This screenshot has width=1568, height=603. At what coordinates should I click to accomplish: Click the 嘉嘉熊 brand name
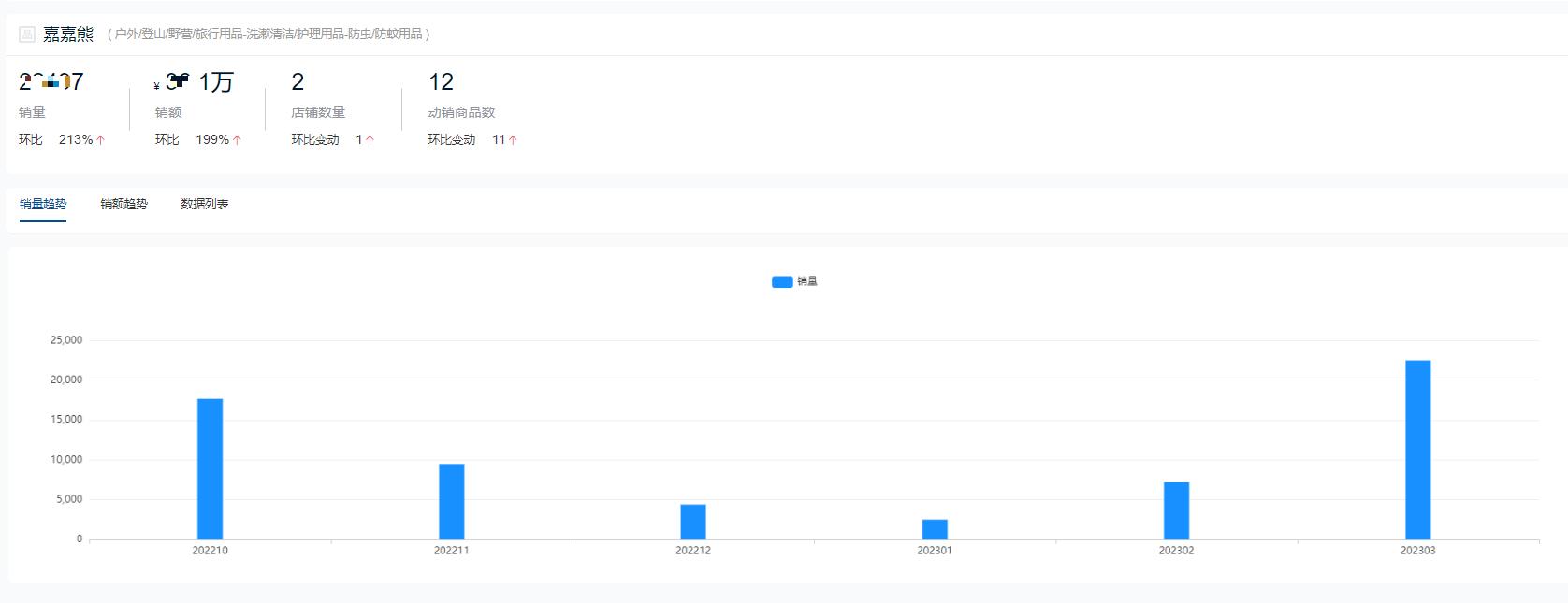click(68, 35)
